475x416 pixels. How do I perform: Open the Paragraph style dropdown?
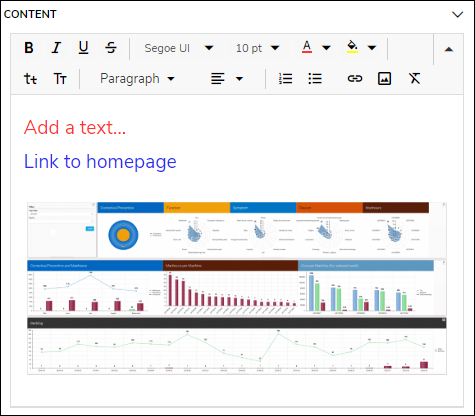[x=137, y=79]
